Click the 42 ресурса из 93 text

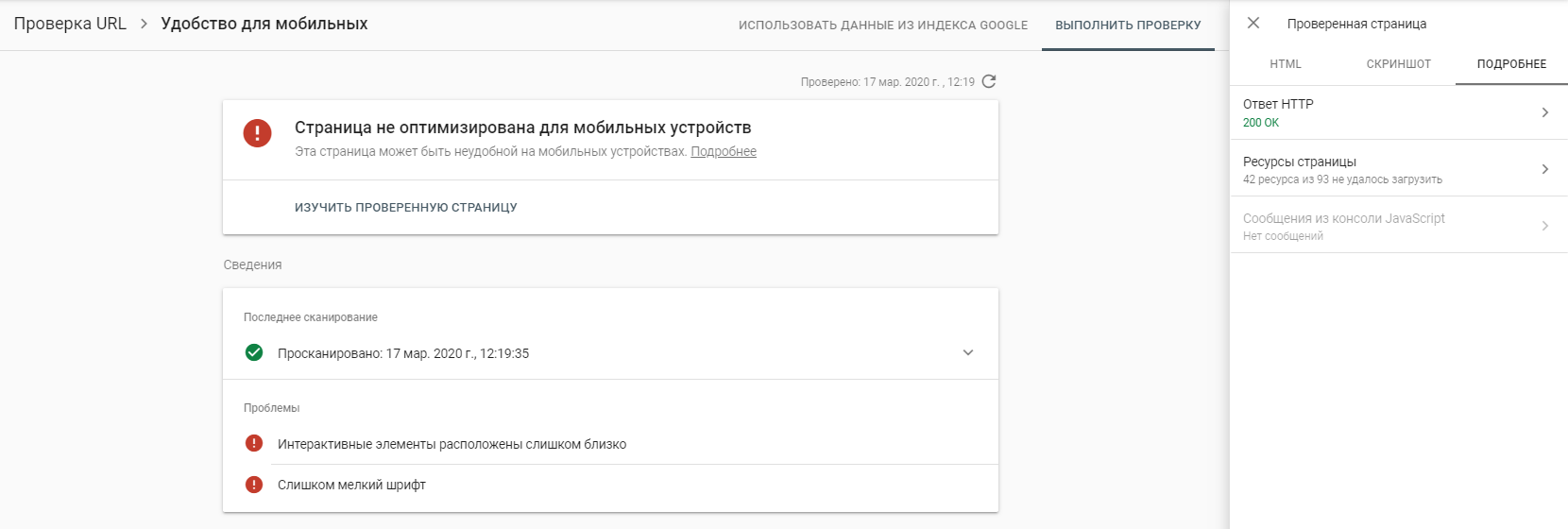[x=1342, y=179]
